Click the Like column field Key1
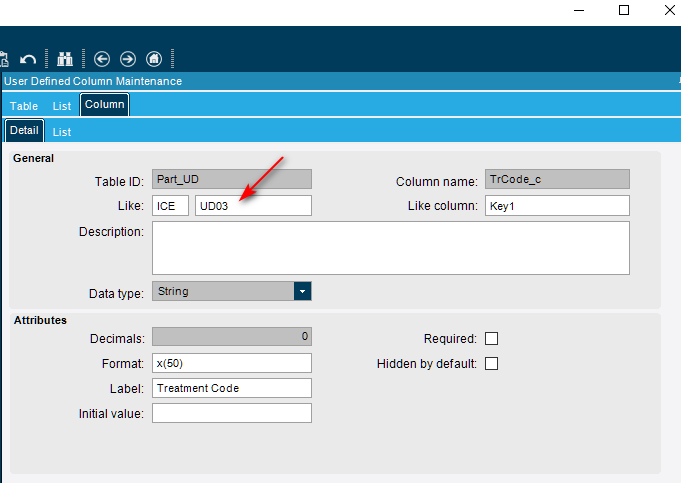The height and width of the screenshot is (483, 681). pos(557,205)
